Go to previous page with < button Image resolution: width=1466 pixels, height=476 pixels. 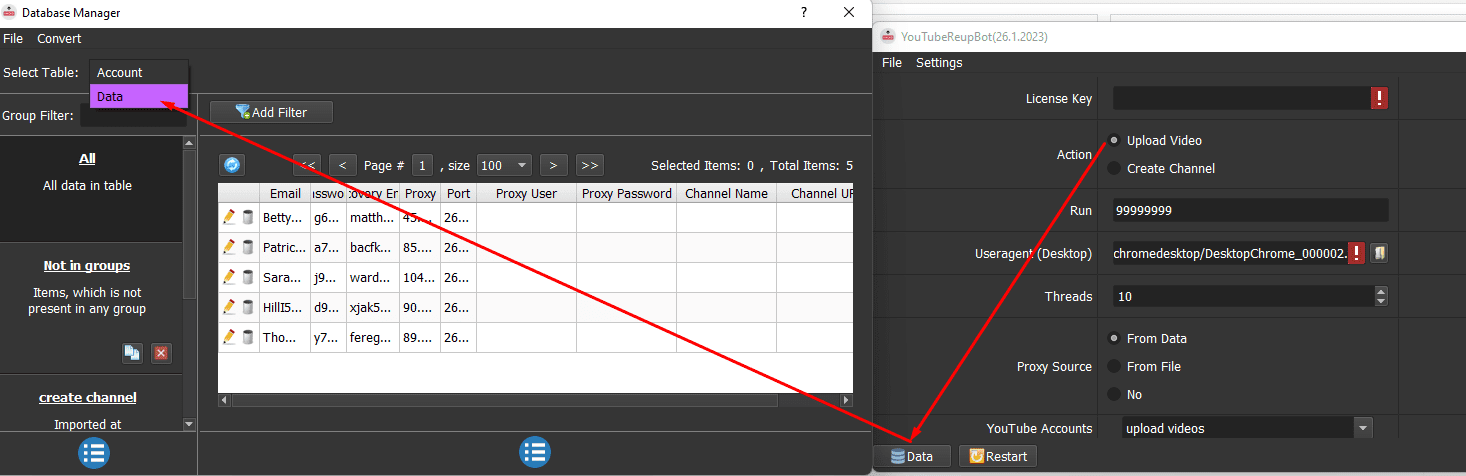[x=343, y=165]
